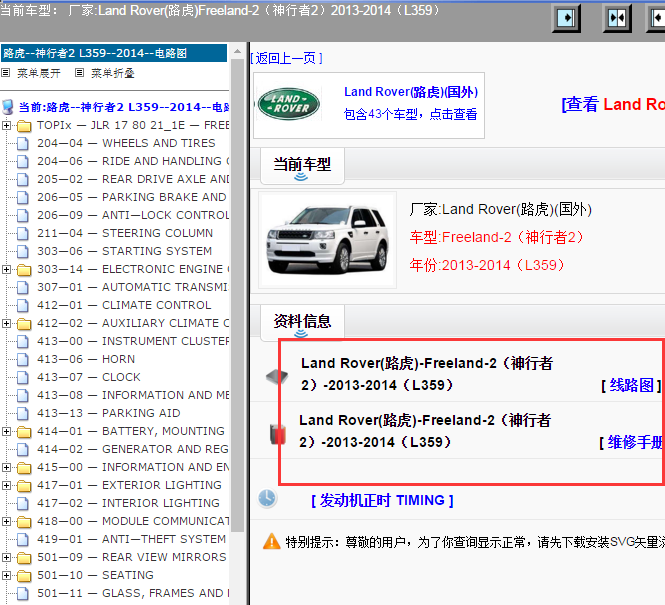This screenshot has width=665, height=605.
Task: Click header 路虎--神行者2 L359--2014--电路图
Action: 114,53
